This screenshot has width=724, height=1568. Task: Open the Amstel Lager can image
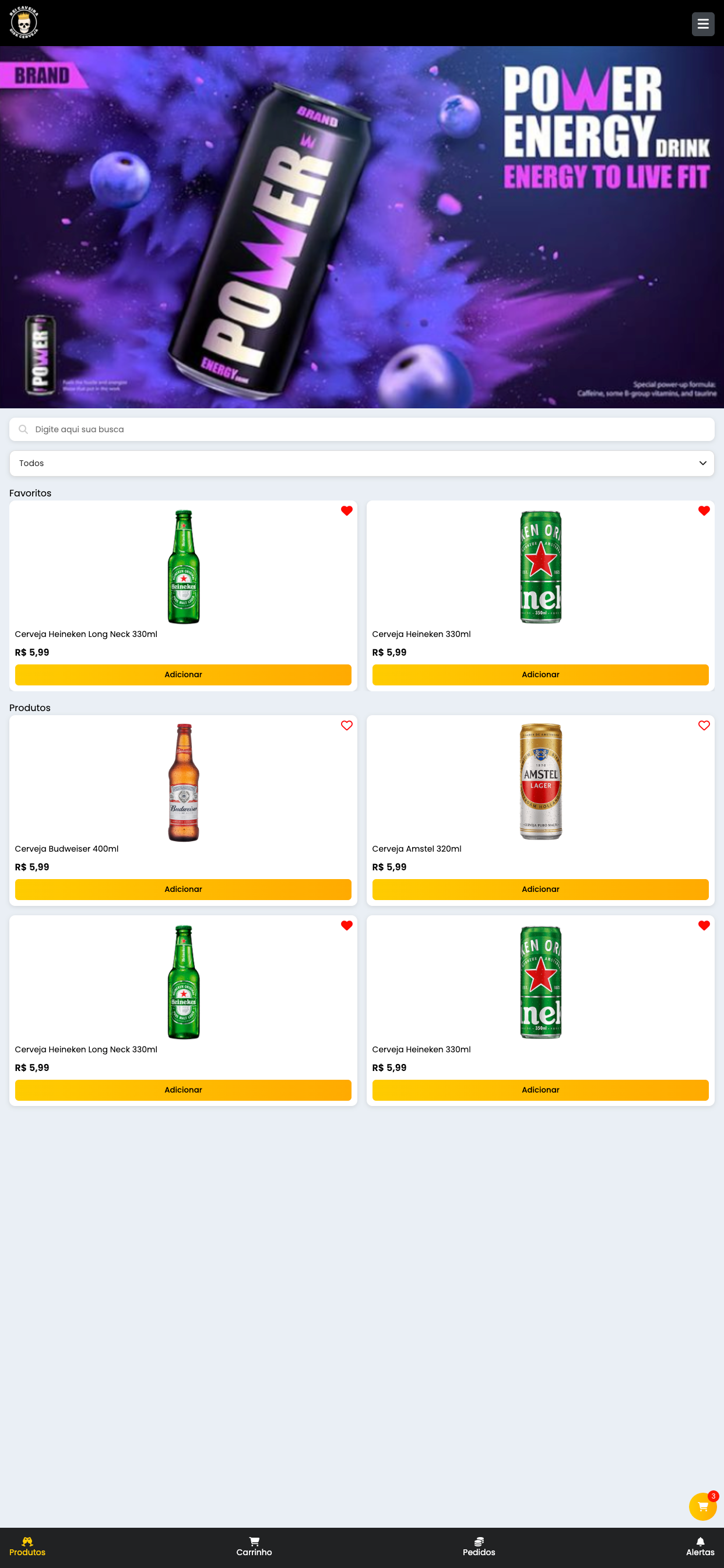coord(541,782)
